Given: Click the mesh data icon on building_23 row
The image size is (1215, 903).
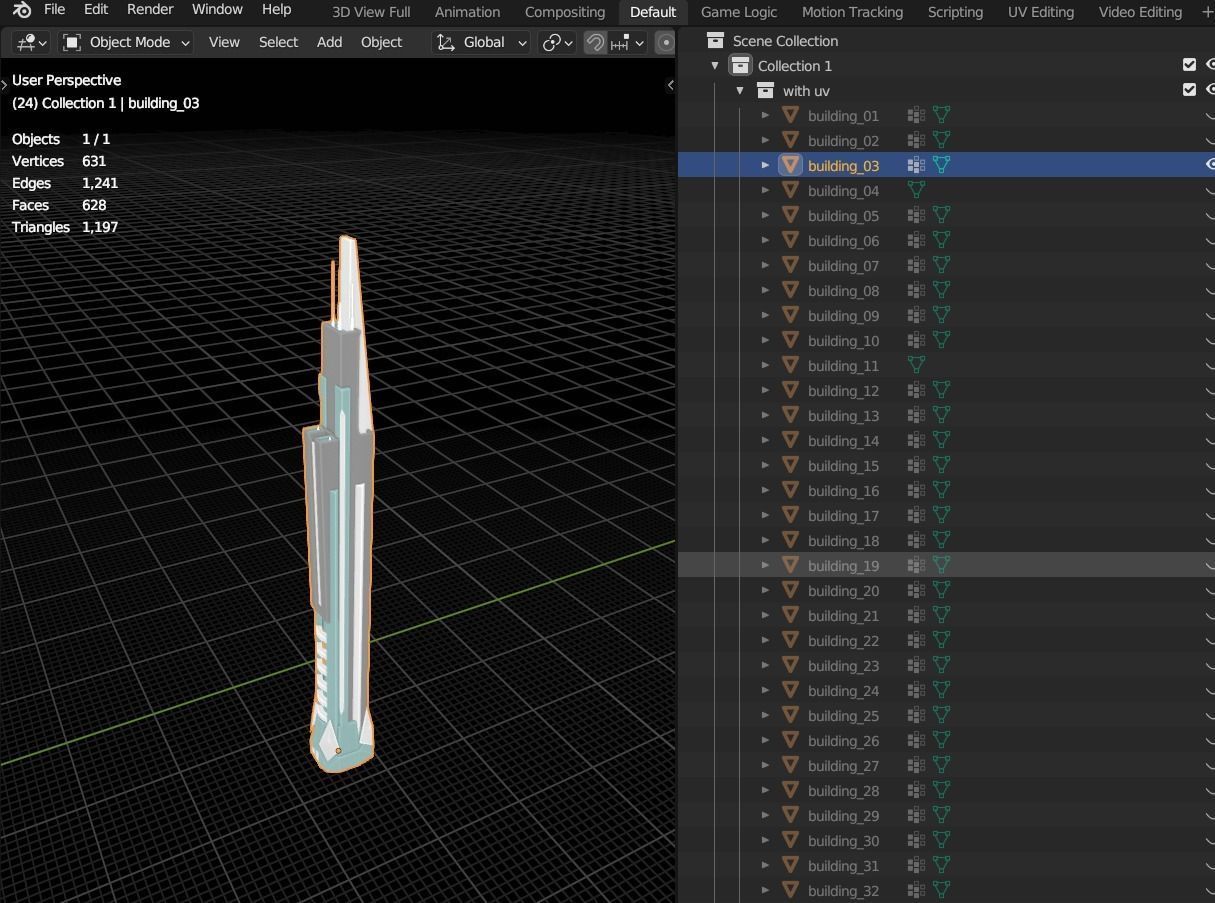Looking at the screenshot, I should point(941,665).
